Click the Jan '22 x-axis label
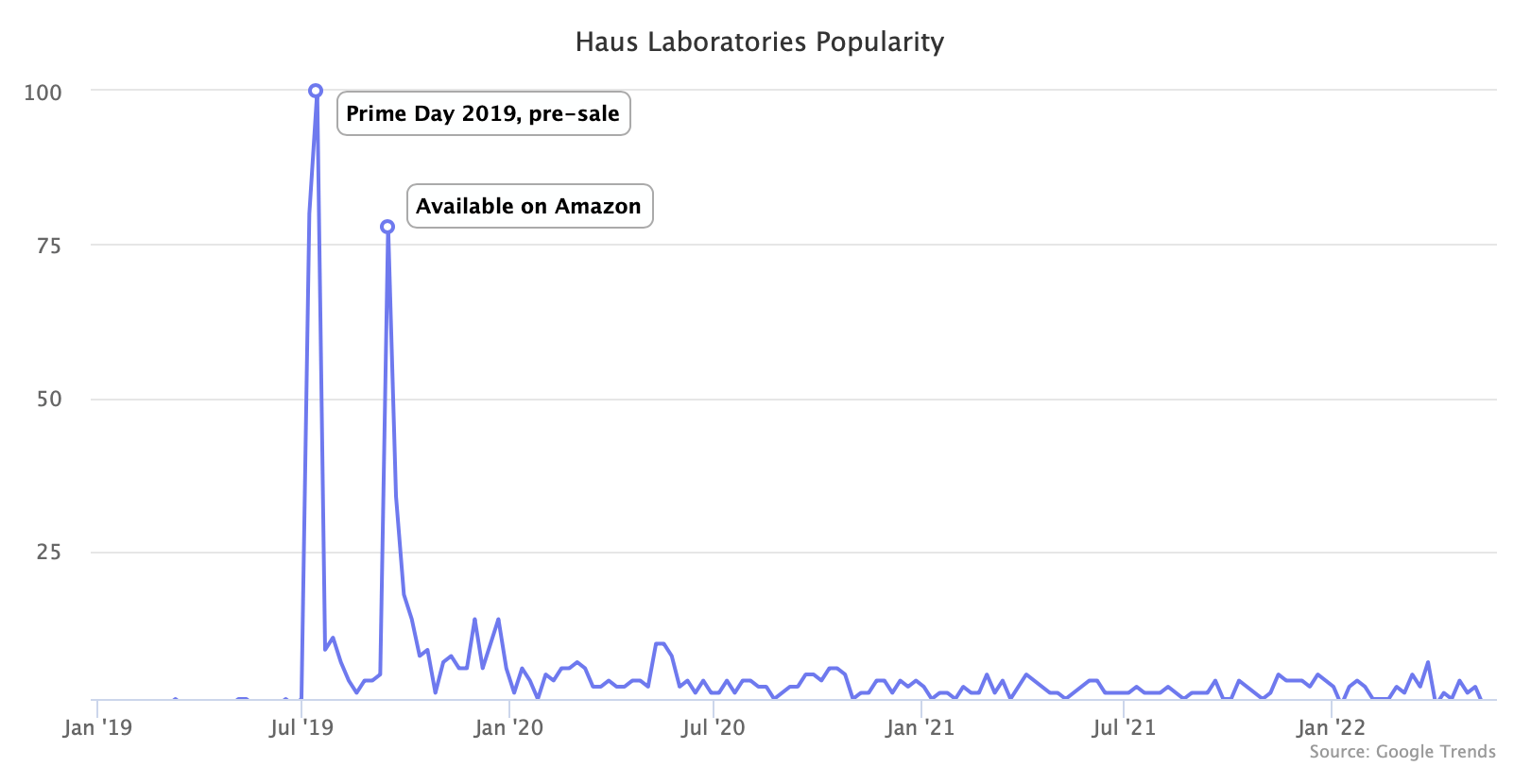 (1331, 727)
